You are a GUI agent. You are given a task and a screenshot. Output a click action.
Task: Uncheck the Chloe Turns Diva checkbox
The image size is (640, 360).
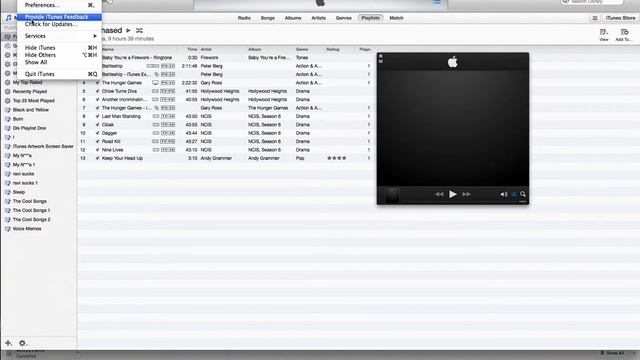coord(98,91)
